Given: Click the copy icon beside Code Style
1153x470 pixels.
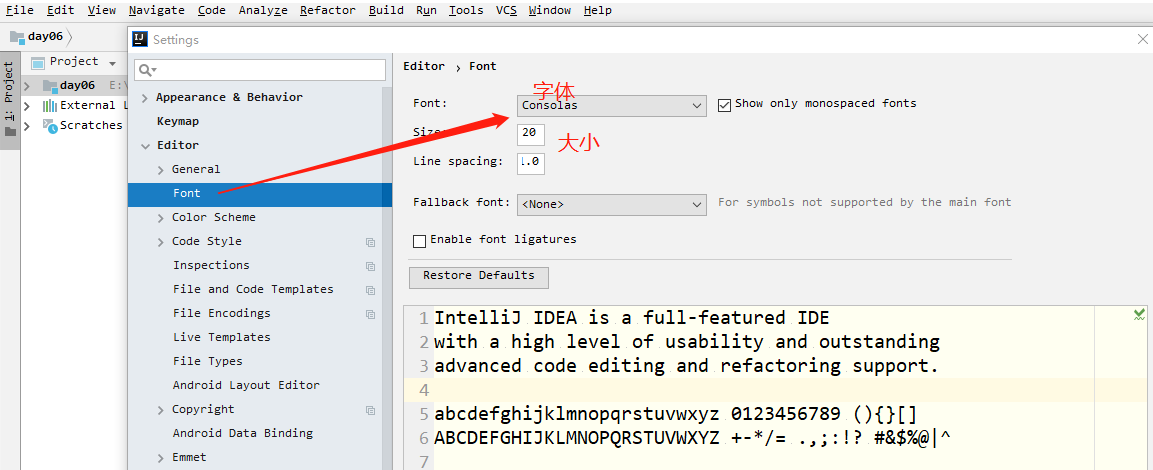Looking at the screenshot, I should coord(371,242).
